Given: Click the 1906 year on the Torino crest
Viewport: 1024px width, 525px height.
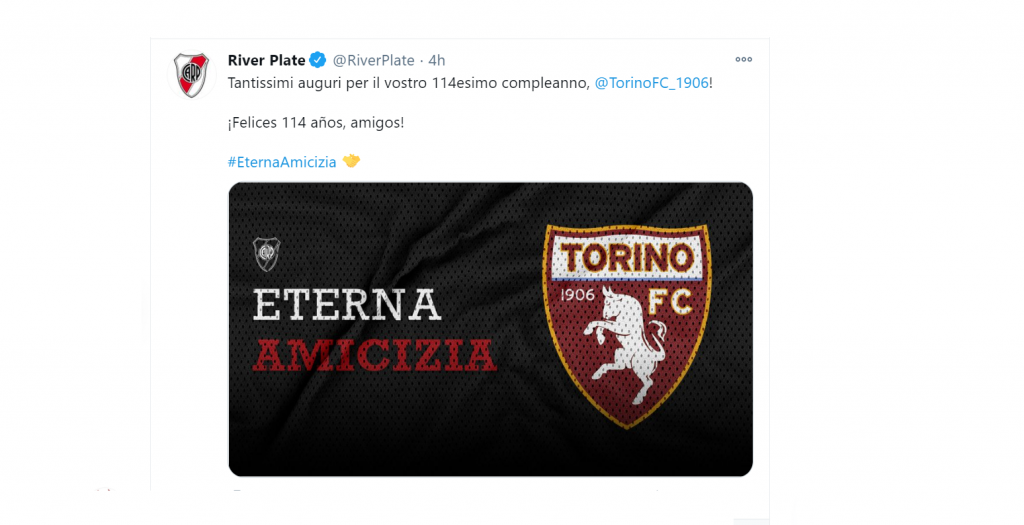Looking at the screenshot, I should [580, 296].
